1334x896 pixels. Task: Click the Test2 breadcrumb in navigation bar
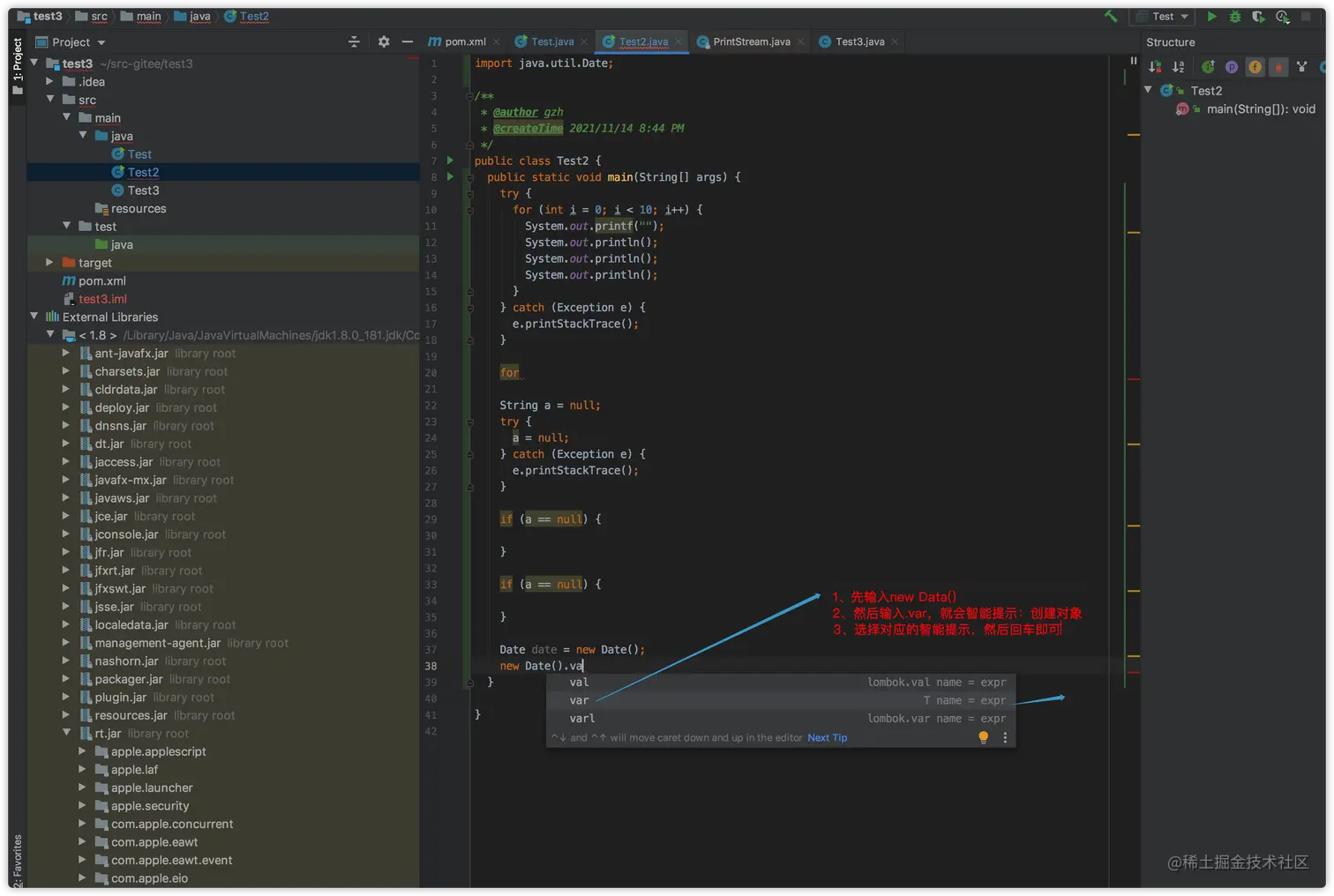tap(246, 16)
